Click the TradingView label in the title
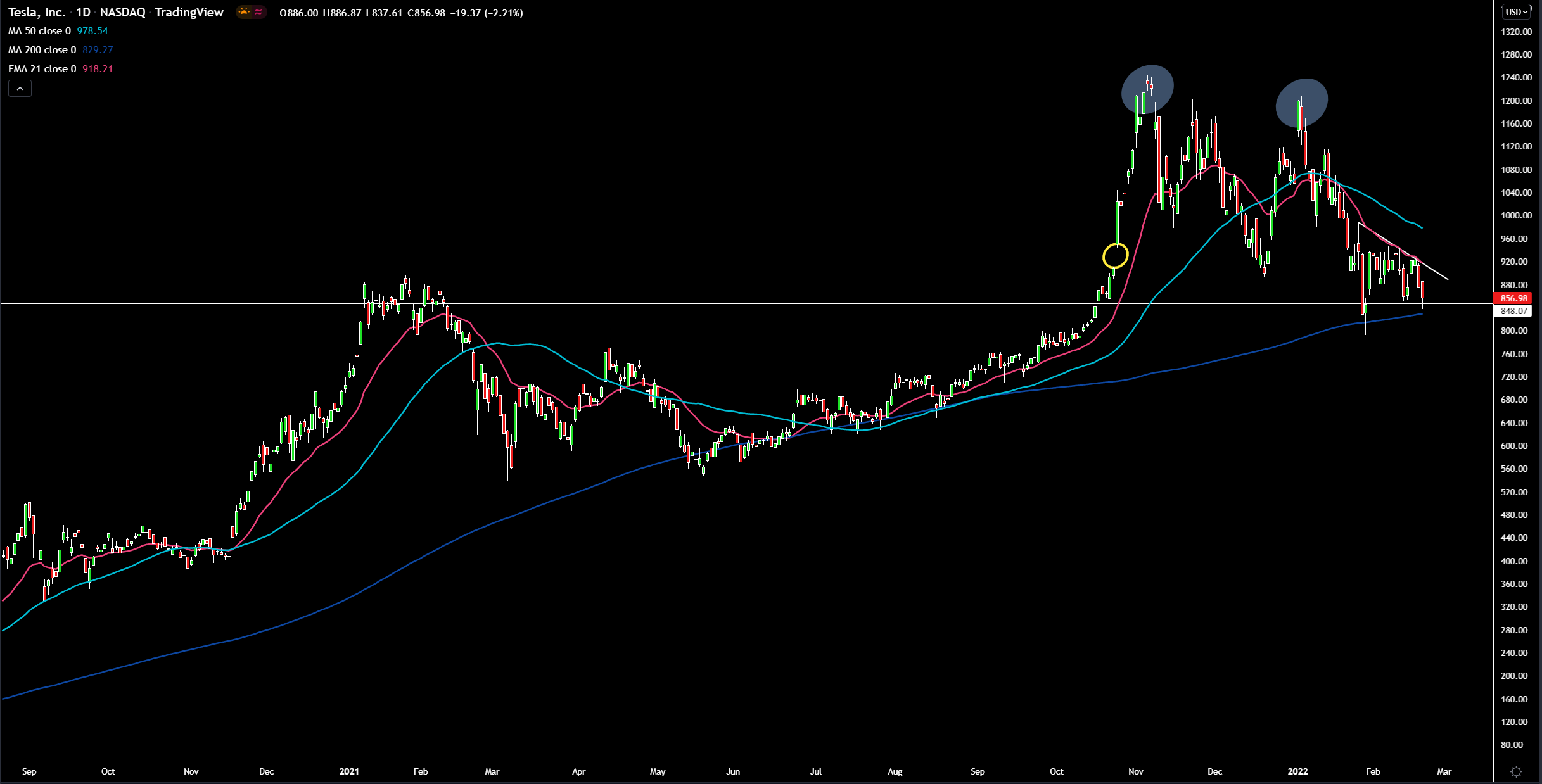Screen dimensions: 1542x784 [x=189, y=12]
